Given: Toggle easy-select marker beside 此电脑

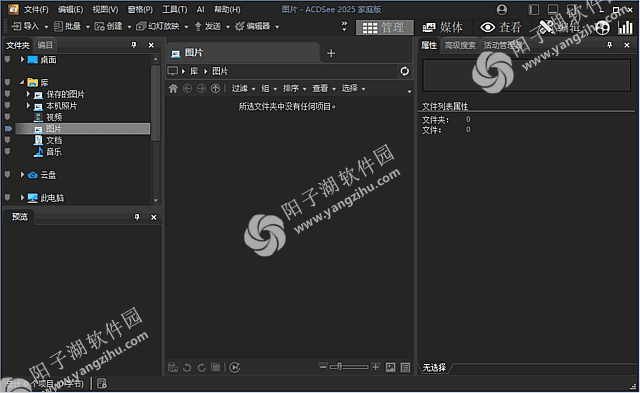Looking at the screenshot, I should (7, 198).
